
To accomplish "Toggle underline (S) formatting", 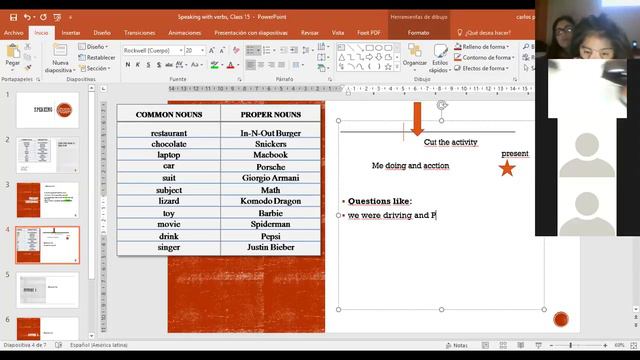I will [x=148, y=65].
